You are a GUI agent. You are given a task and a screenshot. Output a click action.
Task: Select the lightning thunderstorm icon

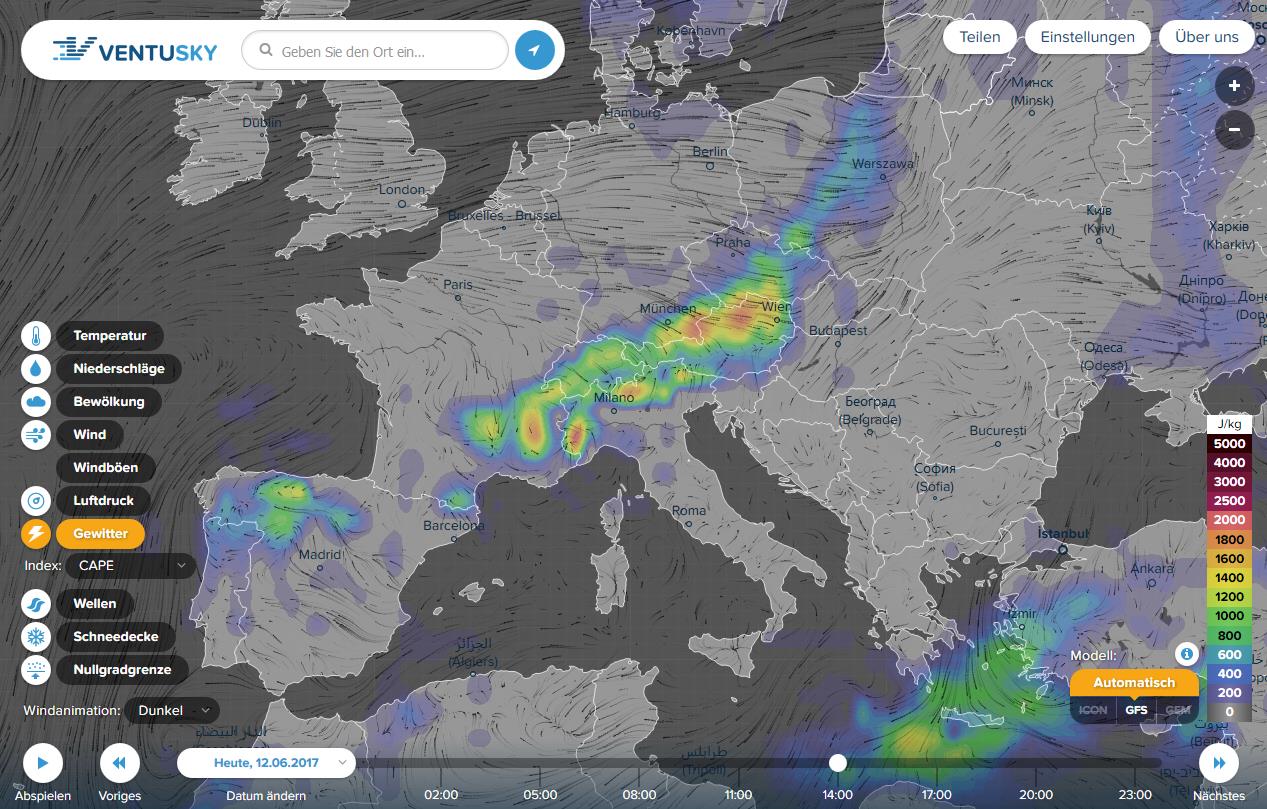pos(36,534)
